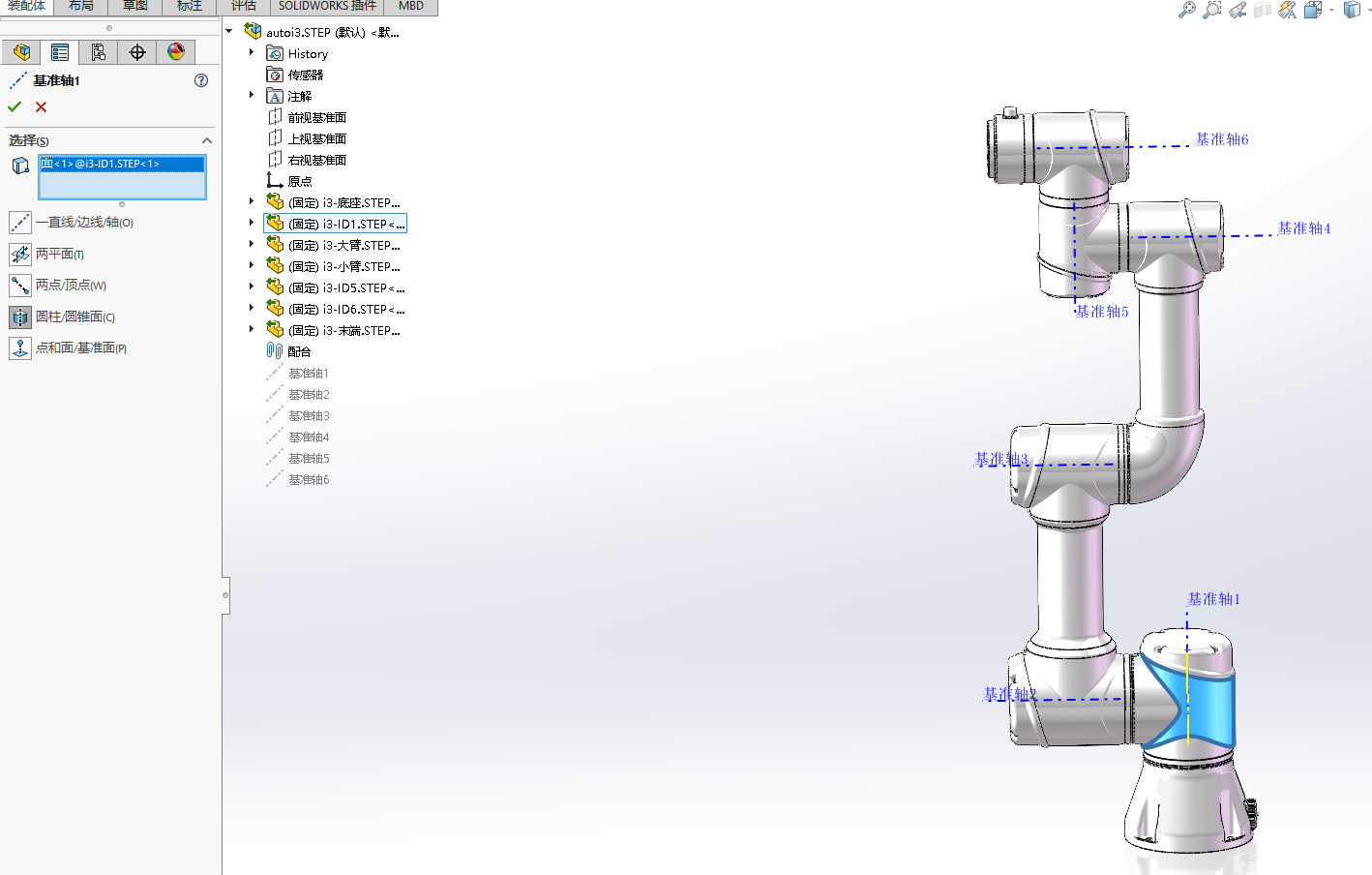Expand the History folder node

click(x=252, y=53)
